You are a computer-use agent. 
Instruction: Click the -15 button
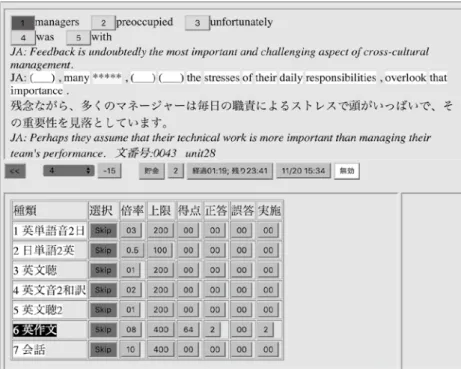[109, 171]
